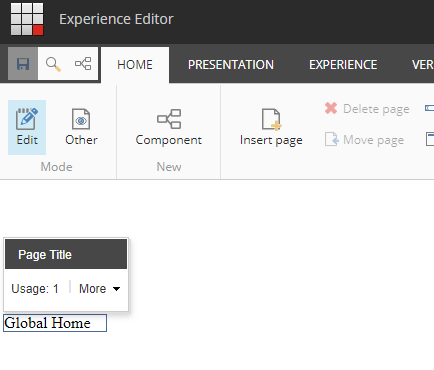Click the window icon right of Move page
This screenshot has width=434, height=370.
point(430,139)
